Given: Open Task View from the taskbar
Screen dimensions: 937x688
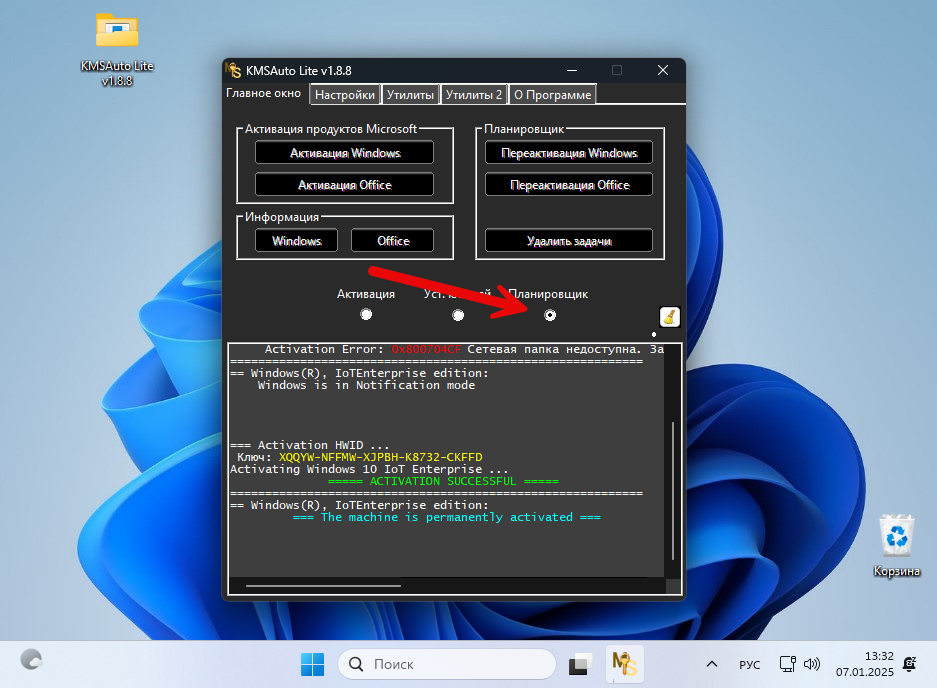Looking at the screenshot, I should 581,664.
